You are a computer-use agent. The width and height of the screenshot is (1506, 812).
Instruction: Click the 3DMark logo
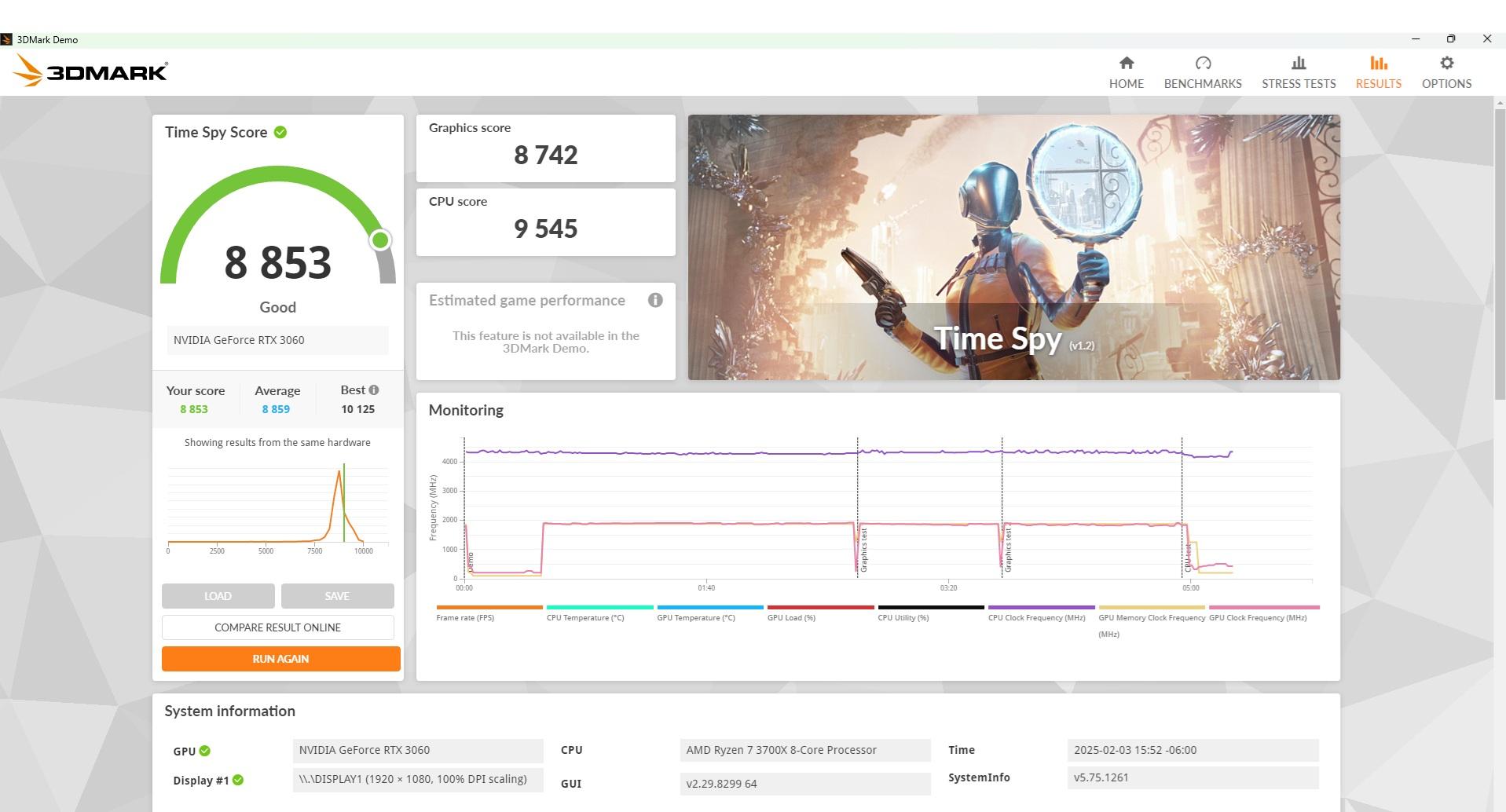coord(90,71)
